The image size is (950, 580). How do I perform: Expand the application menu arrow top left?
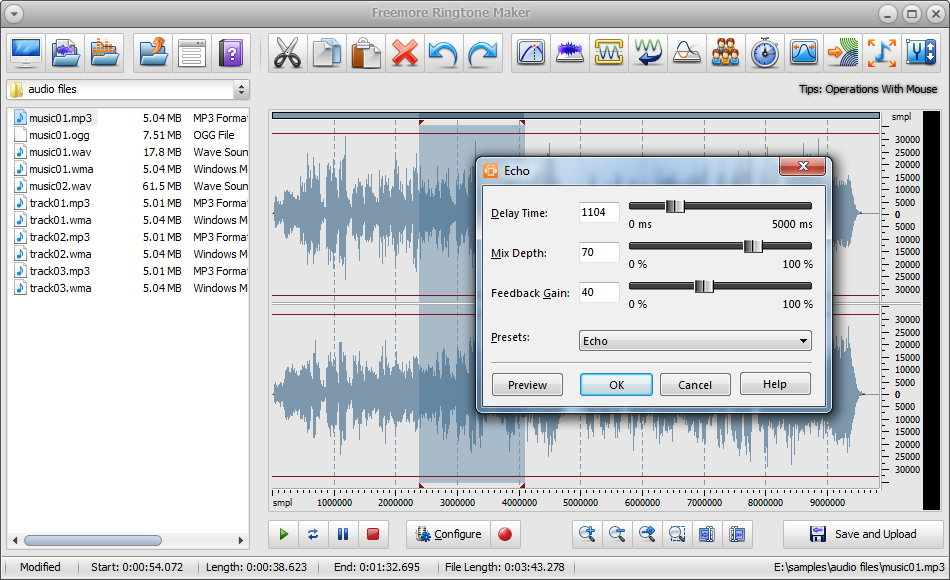[14, 12]
